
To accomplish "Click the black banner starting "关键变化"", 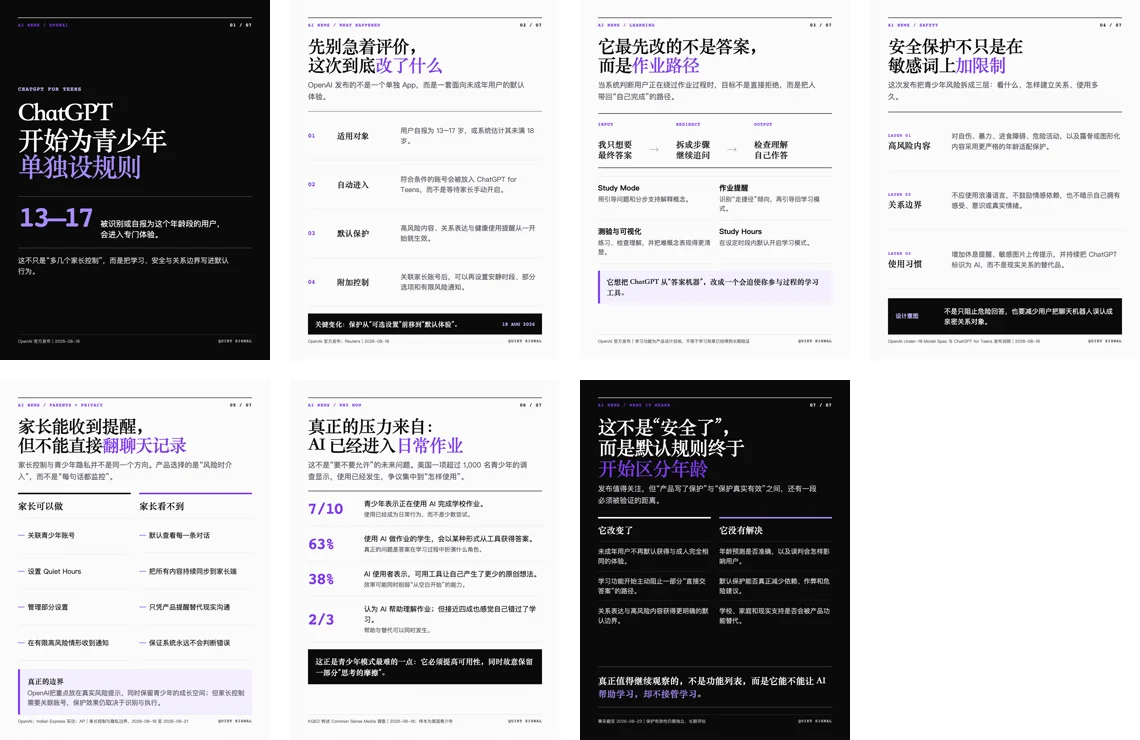I will (x=425, y=323).
